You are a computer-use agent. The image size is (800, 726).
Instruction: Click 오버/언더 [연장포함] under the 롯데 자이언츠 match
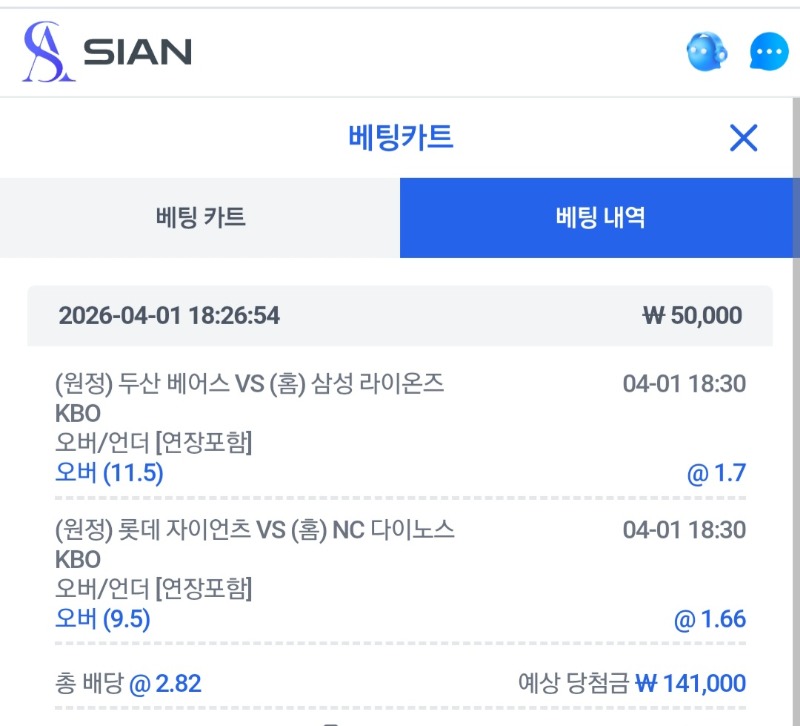click(153, 589)
